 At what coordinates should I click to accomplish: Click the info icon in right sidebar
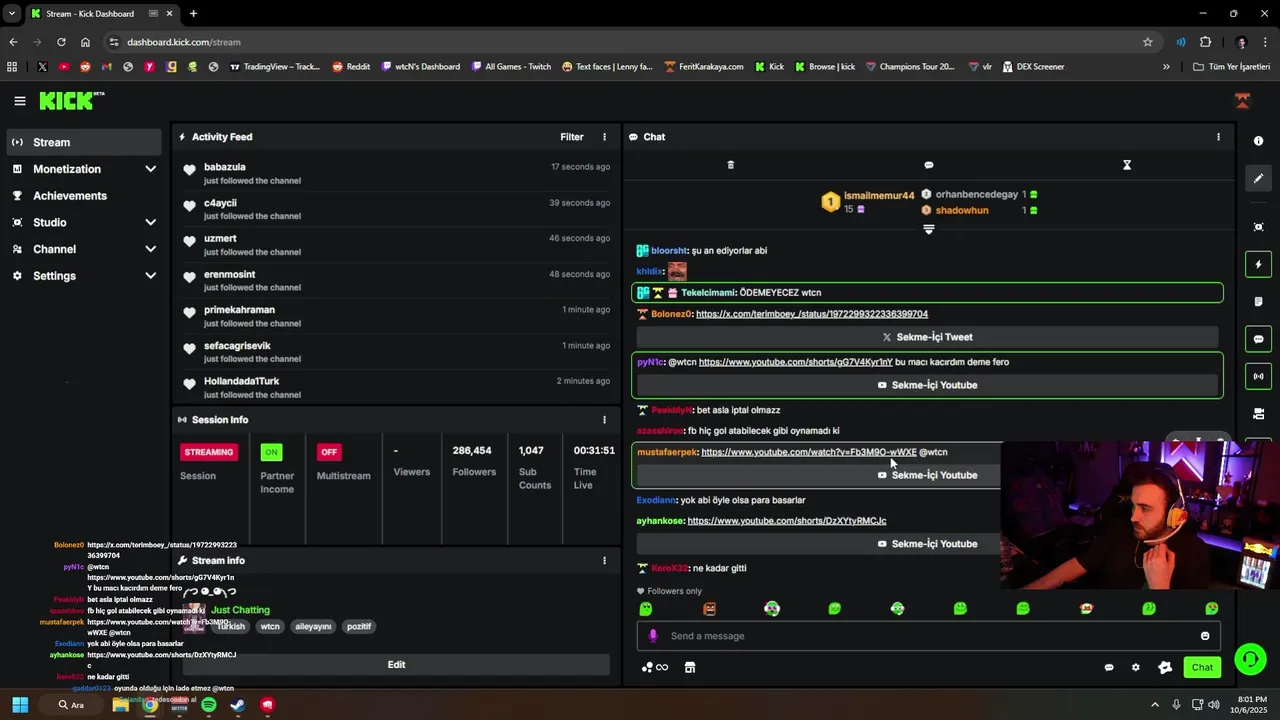[1258, 141]
